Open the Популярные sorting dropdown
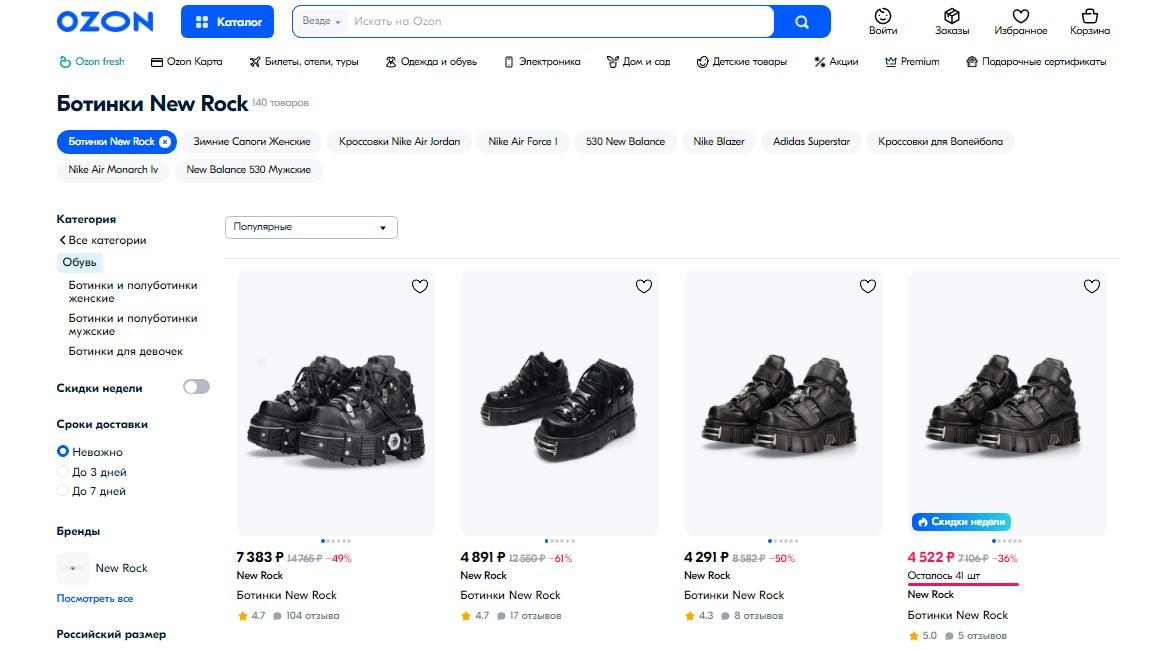The width and height of the screenshot is (1151, 650). click(x=311, y=227)
